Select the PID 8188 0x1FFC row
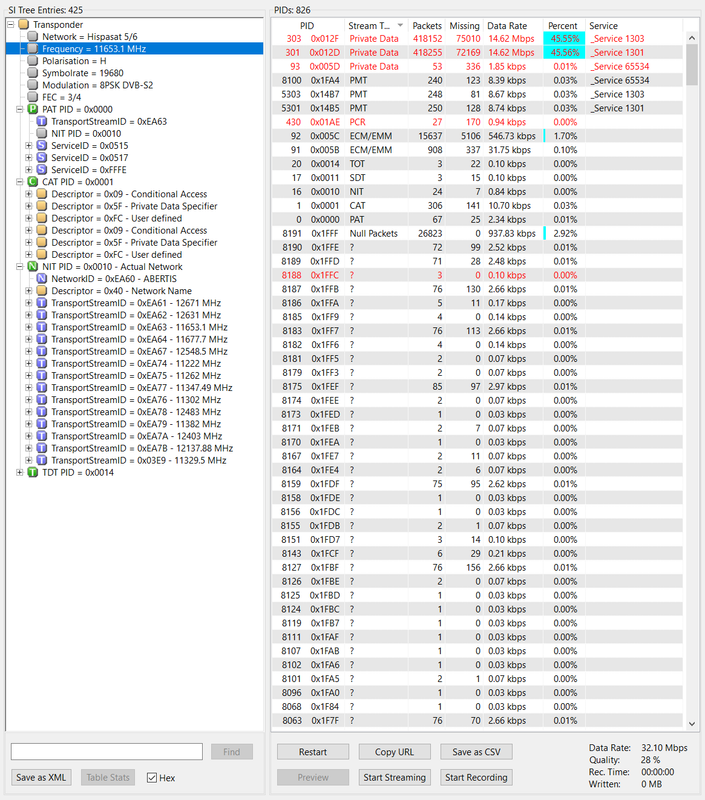This screenshot has width=705, height=800. [477, 275]
